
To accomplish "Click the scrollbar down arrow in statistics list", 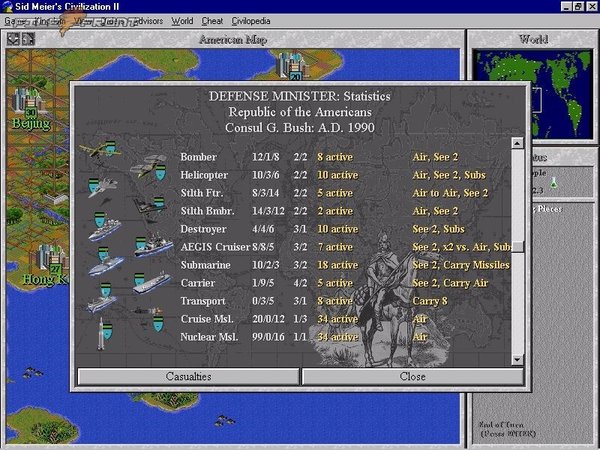I will (x=517, y=359).
